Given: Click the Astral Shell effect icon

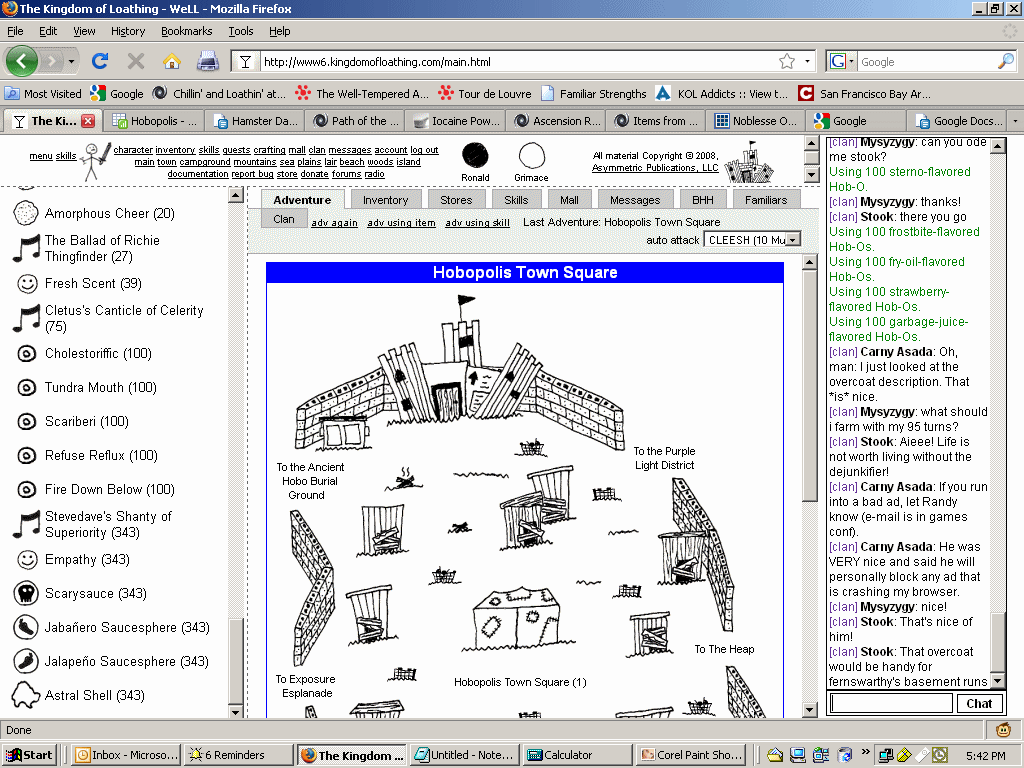Looking at the screenshot, I should [25, 696].
